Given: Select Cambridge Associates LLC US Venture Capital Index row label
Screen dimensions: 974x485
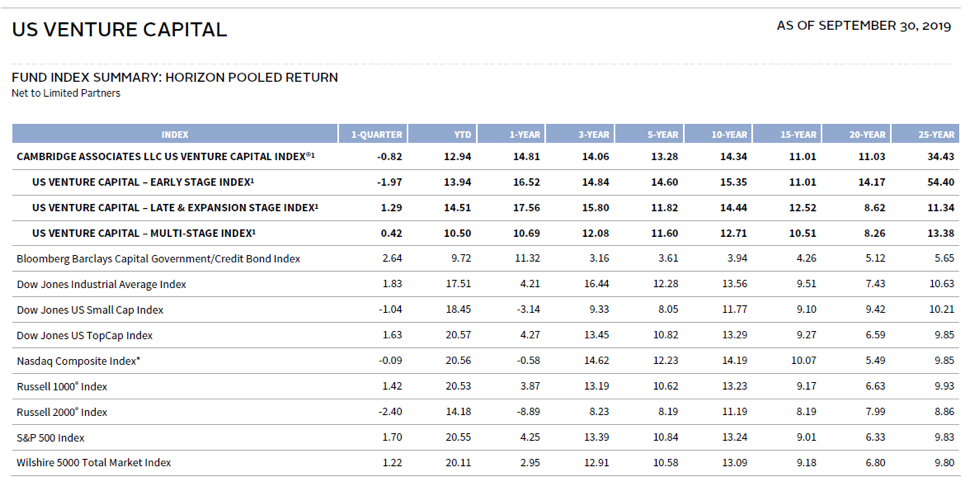Looking at the screenshot, I should tap(166, 156).
